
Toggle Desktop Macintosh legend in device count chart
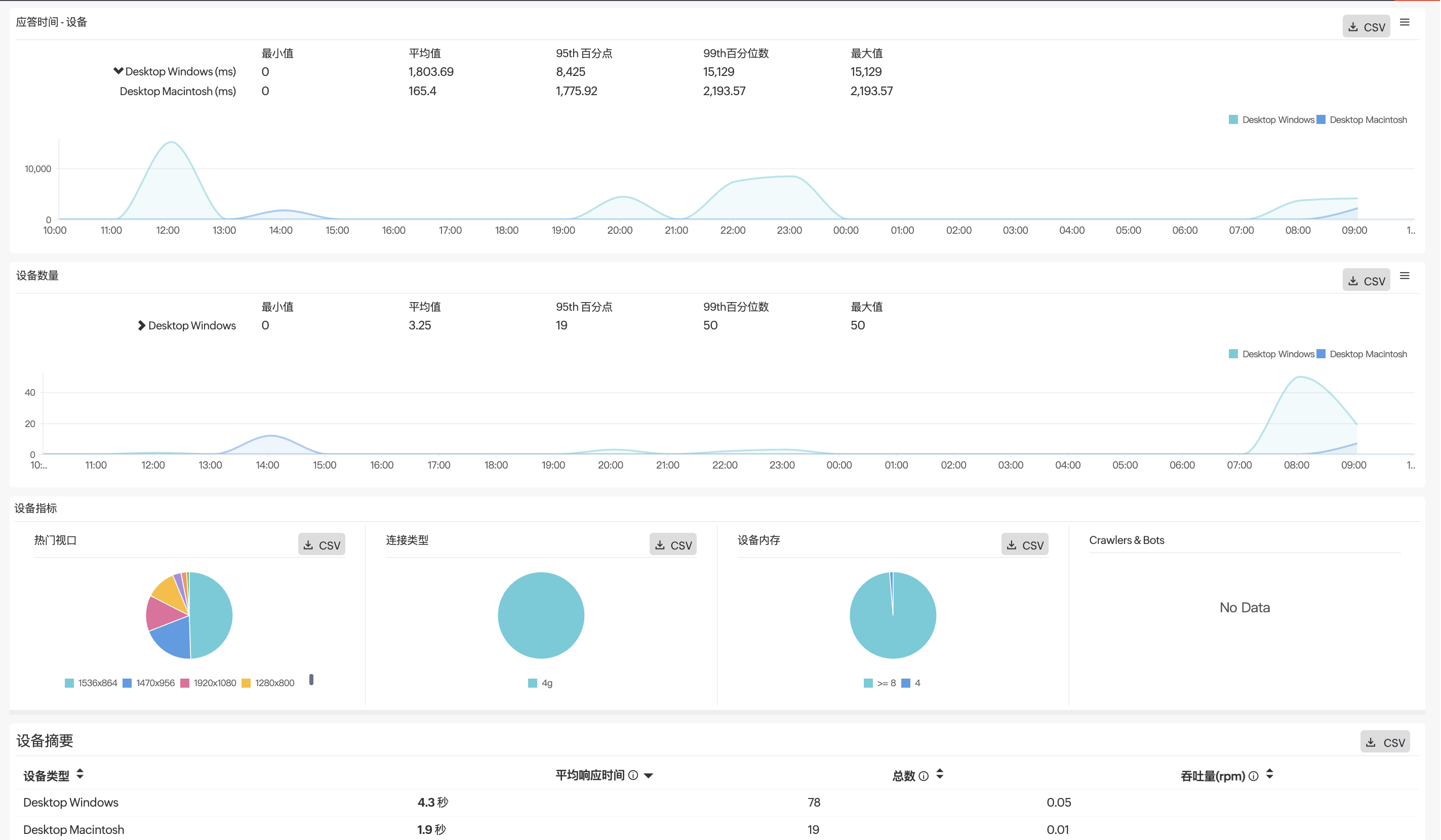click(1363, 354)
